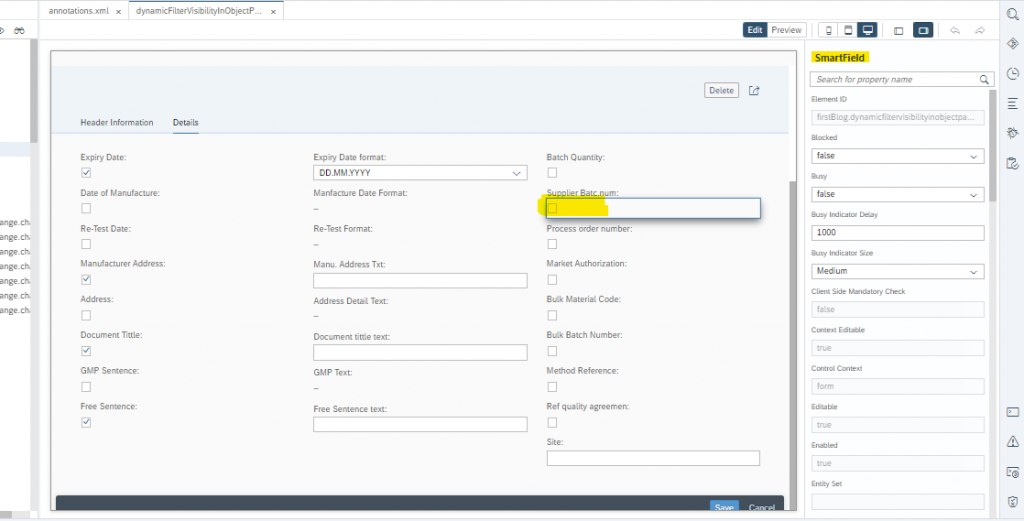Toggle the Manufacturer Address checkbox
The height and width of the screenshot is (521, 1024).
pos(86,279)
